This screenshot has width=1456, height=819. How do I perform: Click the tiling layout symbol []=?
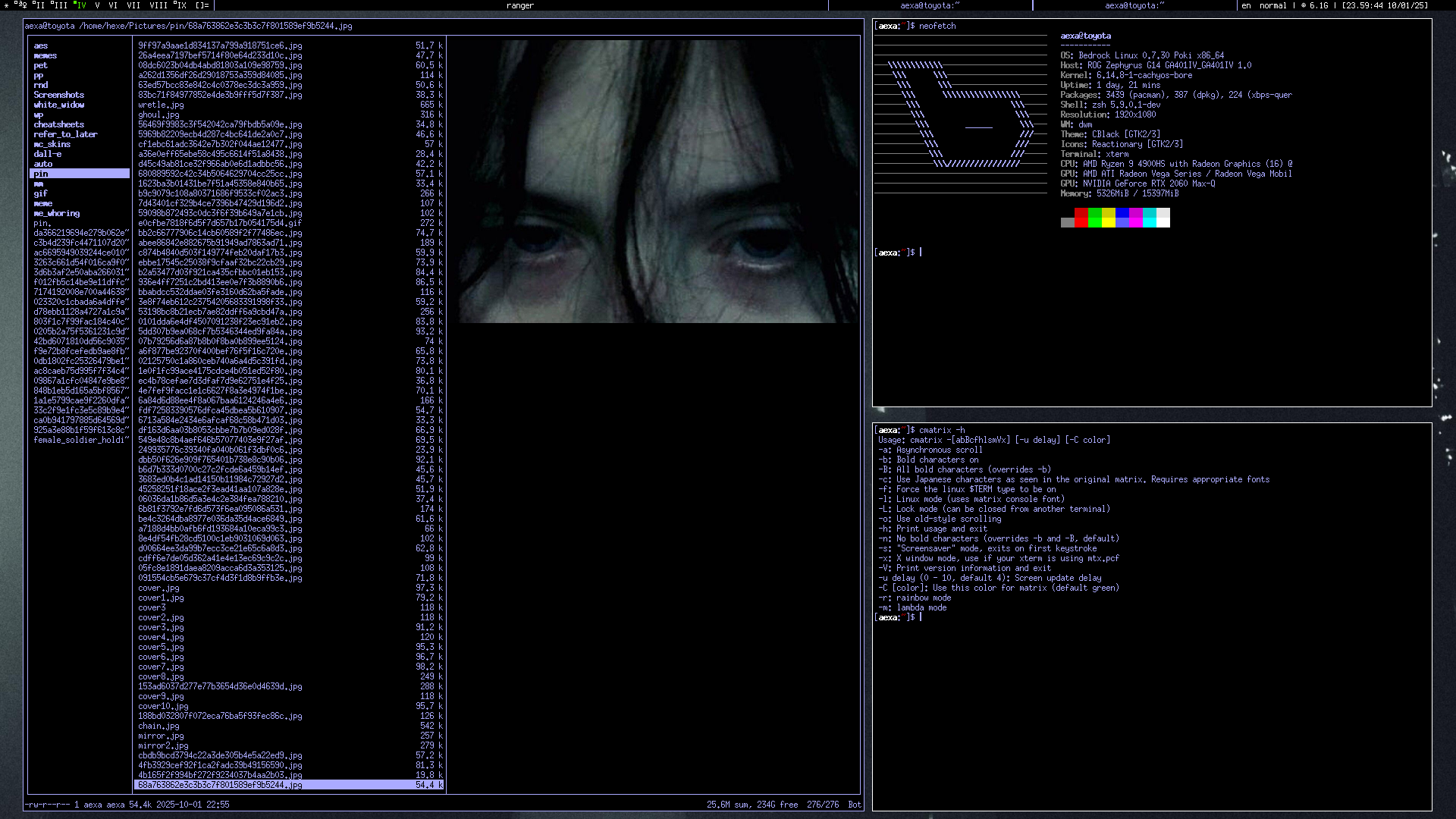pyautogui.click(x=202, y=5)
